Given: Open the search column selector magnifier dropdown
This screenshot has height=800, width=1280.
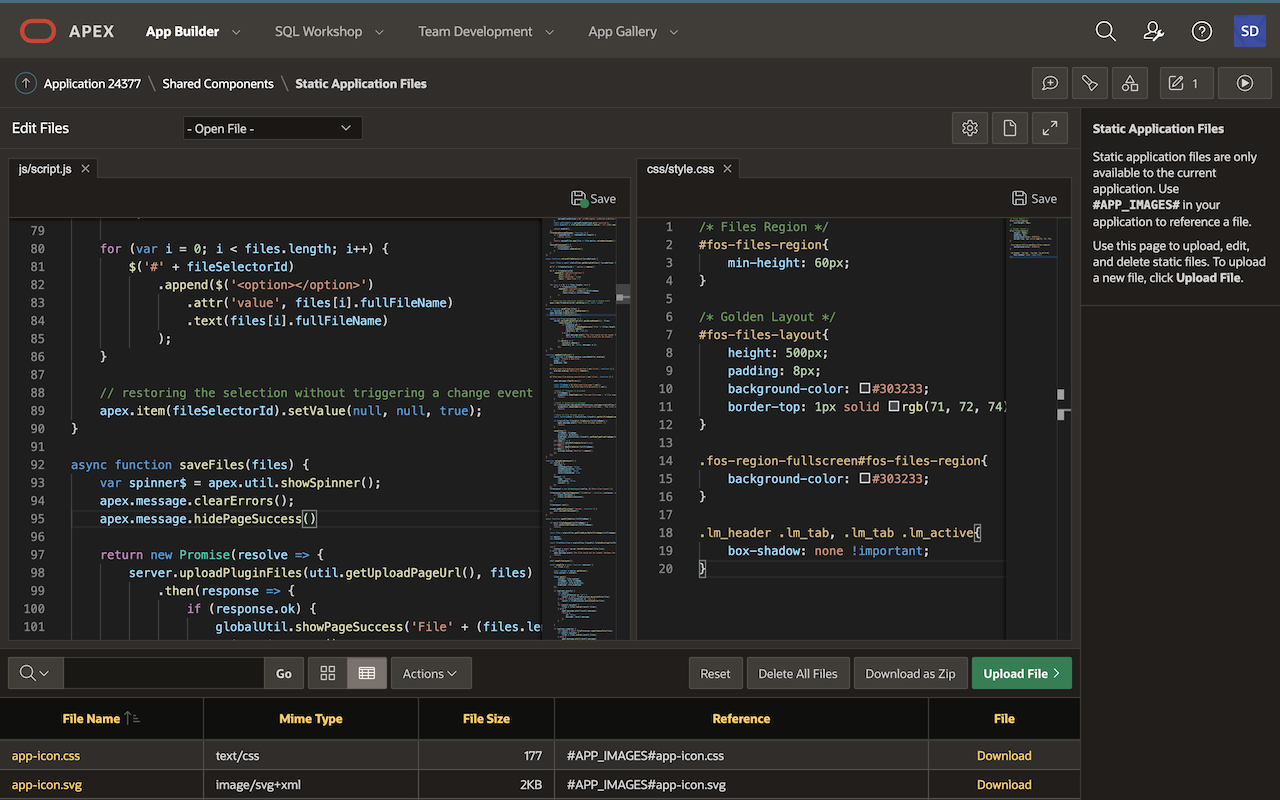Looking at the screenshot, I should click(35, 673).
